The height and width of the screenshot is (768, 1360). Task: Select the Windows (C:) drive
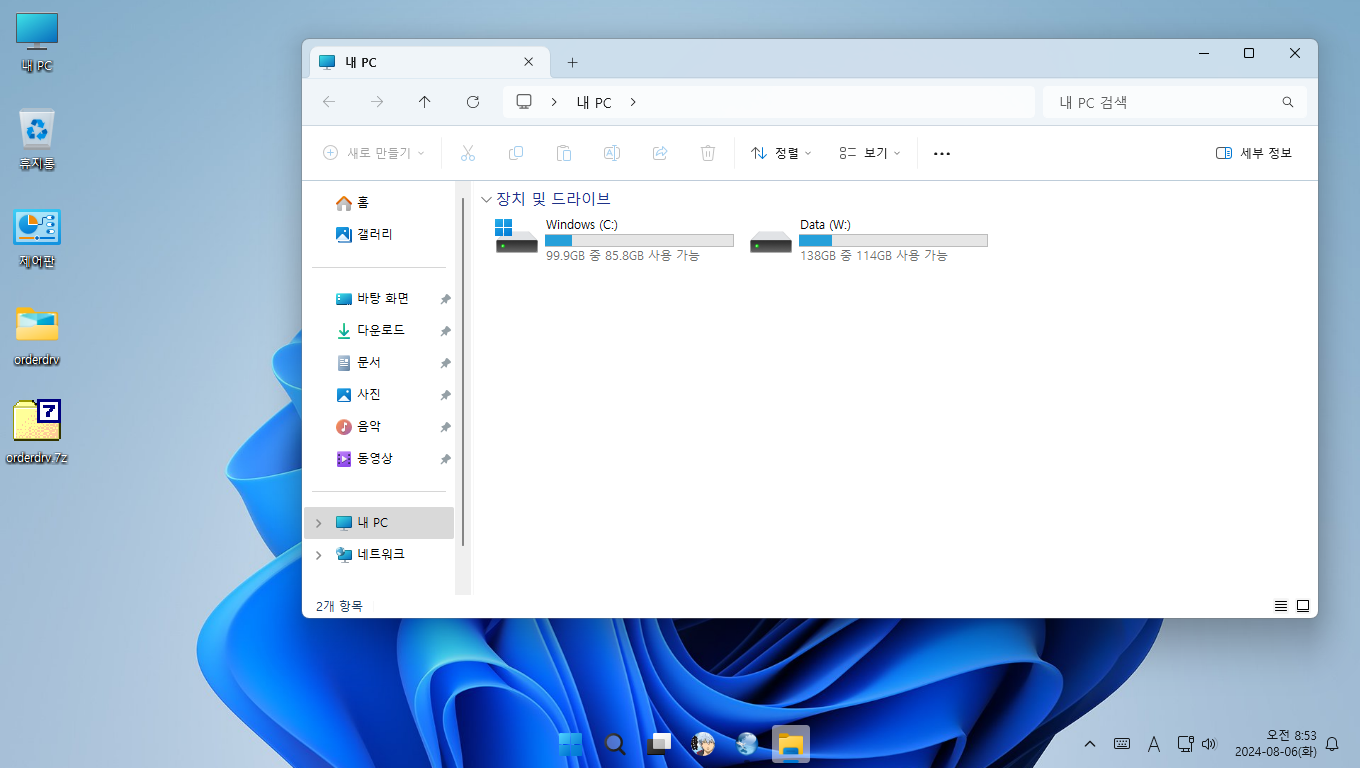tap(614, 240)
